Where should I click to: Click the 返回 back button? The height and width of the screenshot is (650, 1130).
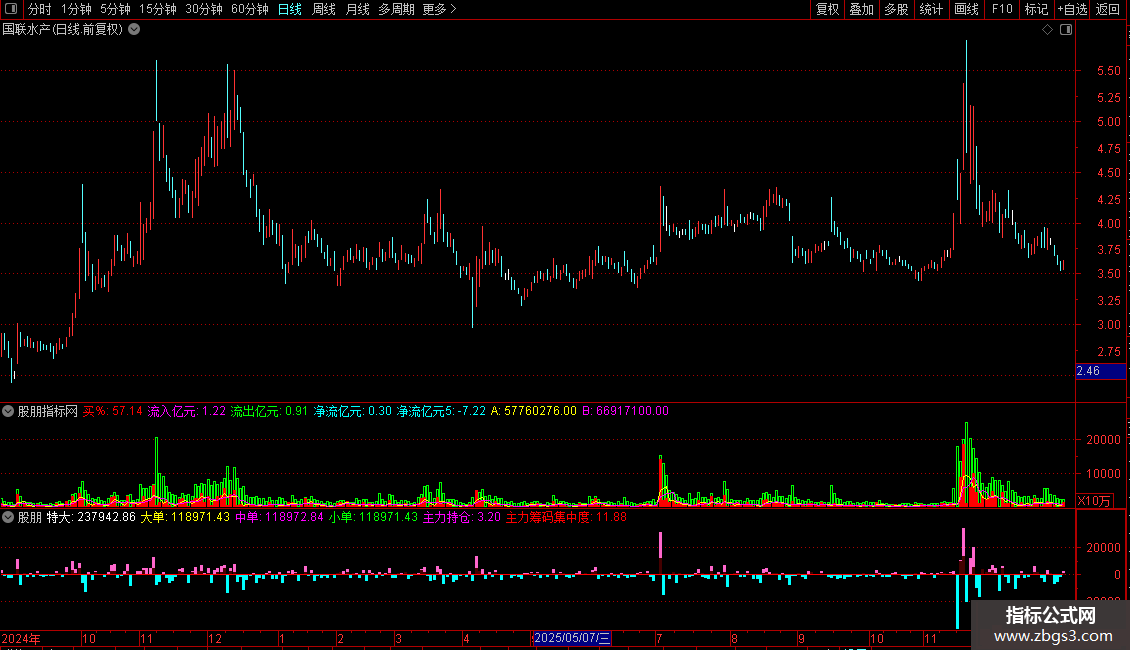coord(1108,9)
